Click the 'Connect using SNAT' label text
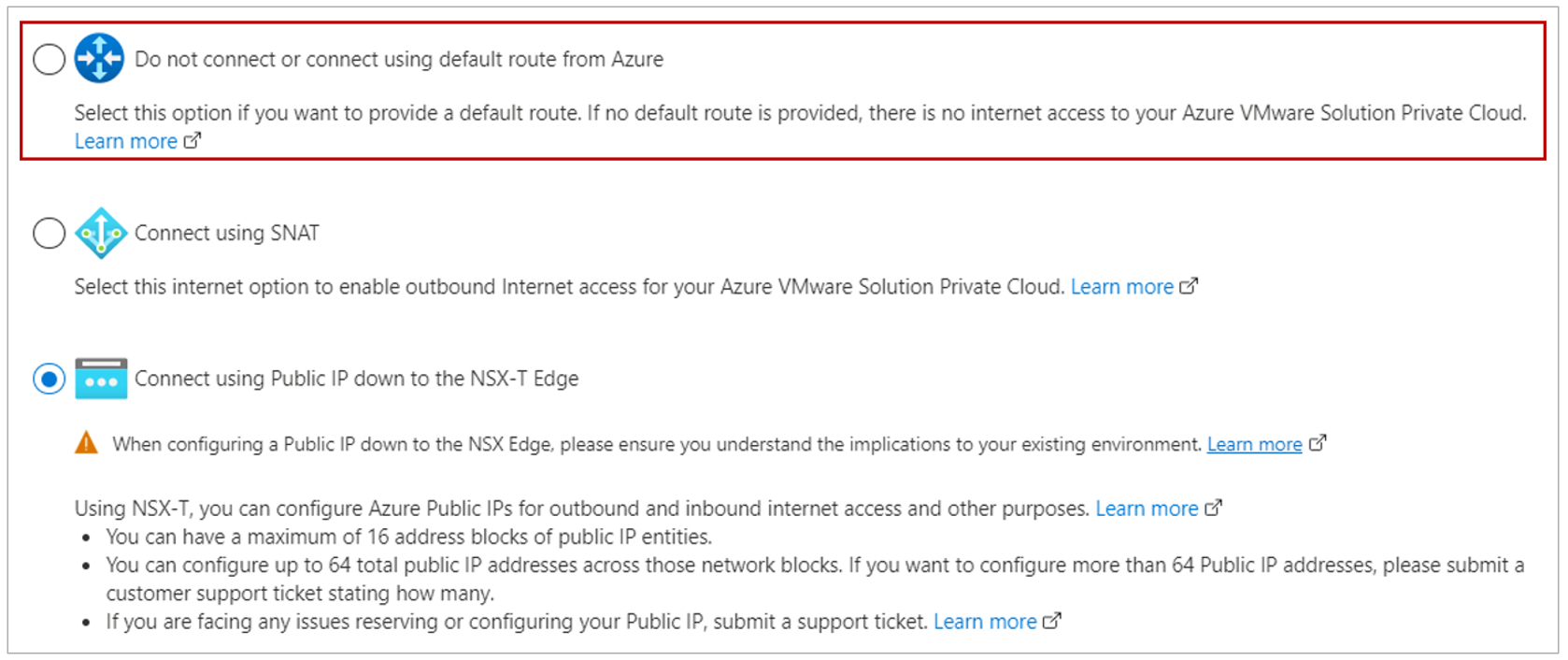Image resolution: width=1568 pixels, height=660 pixels. tap(227, 233)
